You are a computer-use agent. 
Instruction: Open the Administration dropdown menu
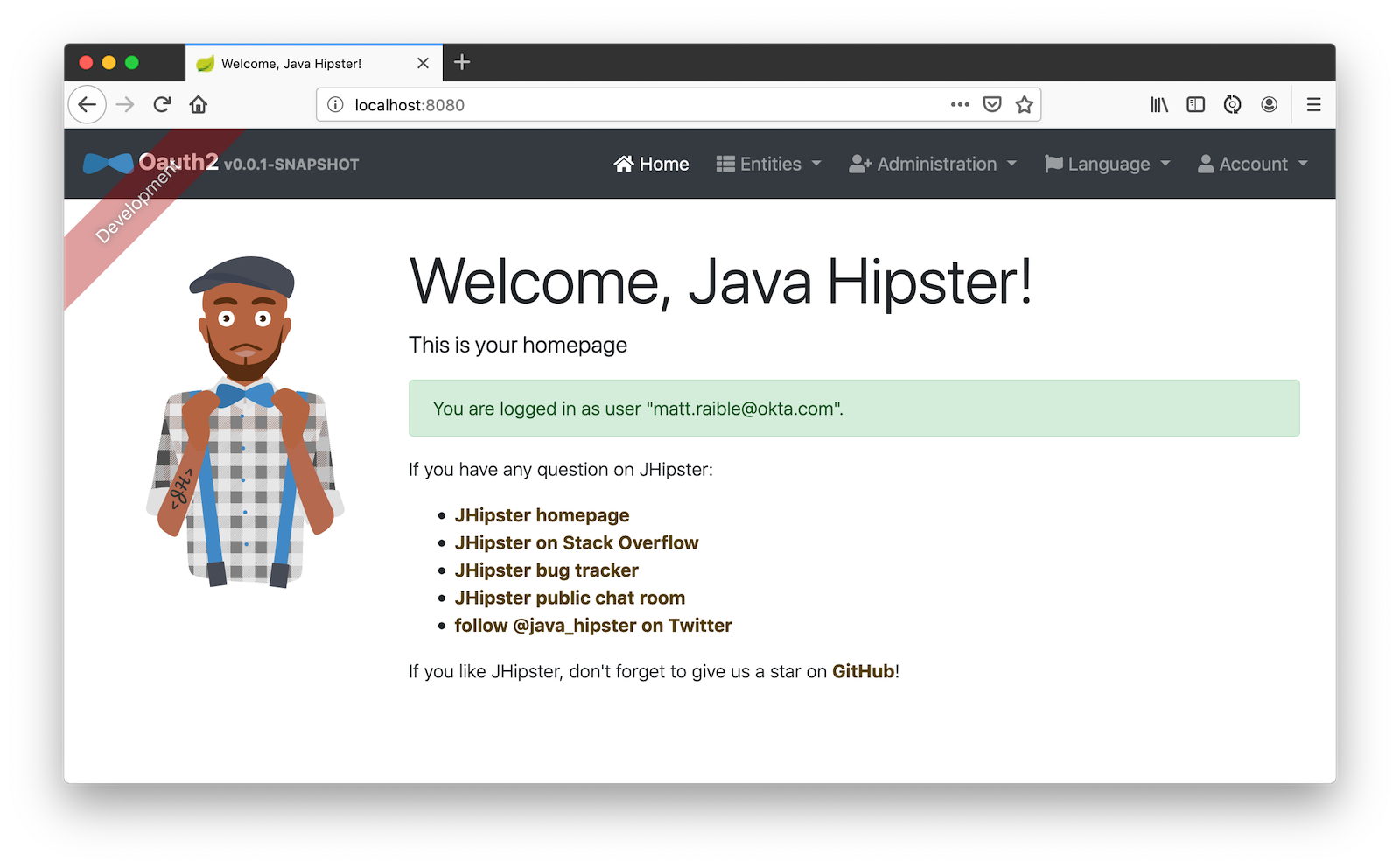[x=933, y=164]
